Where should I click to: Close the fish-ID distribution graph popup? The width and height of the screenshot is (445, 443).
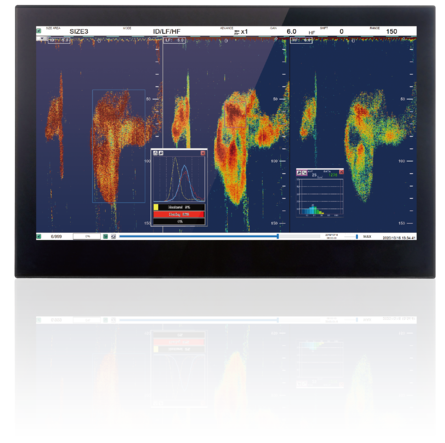click(x=203, y=153)
